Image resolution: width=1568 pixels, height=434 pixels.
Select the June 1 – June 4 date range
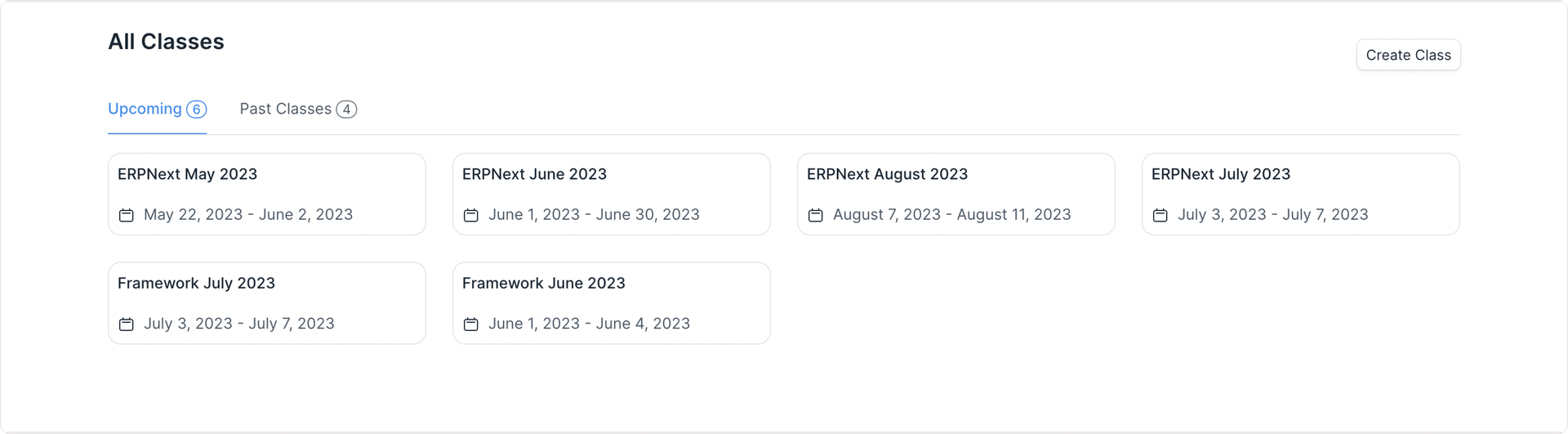[589, 324]
